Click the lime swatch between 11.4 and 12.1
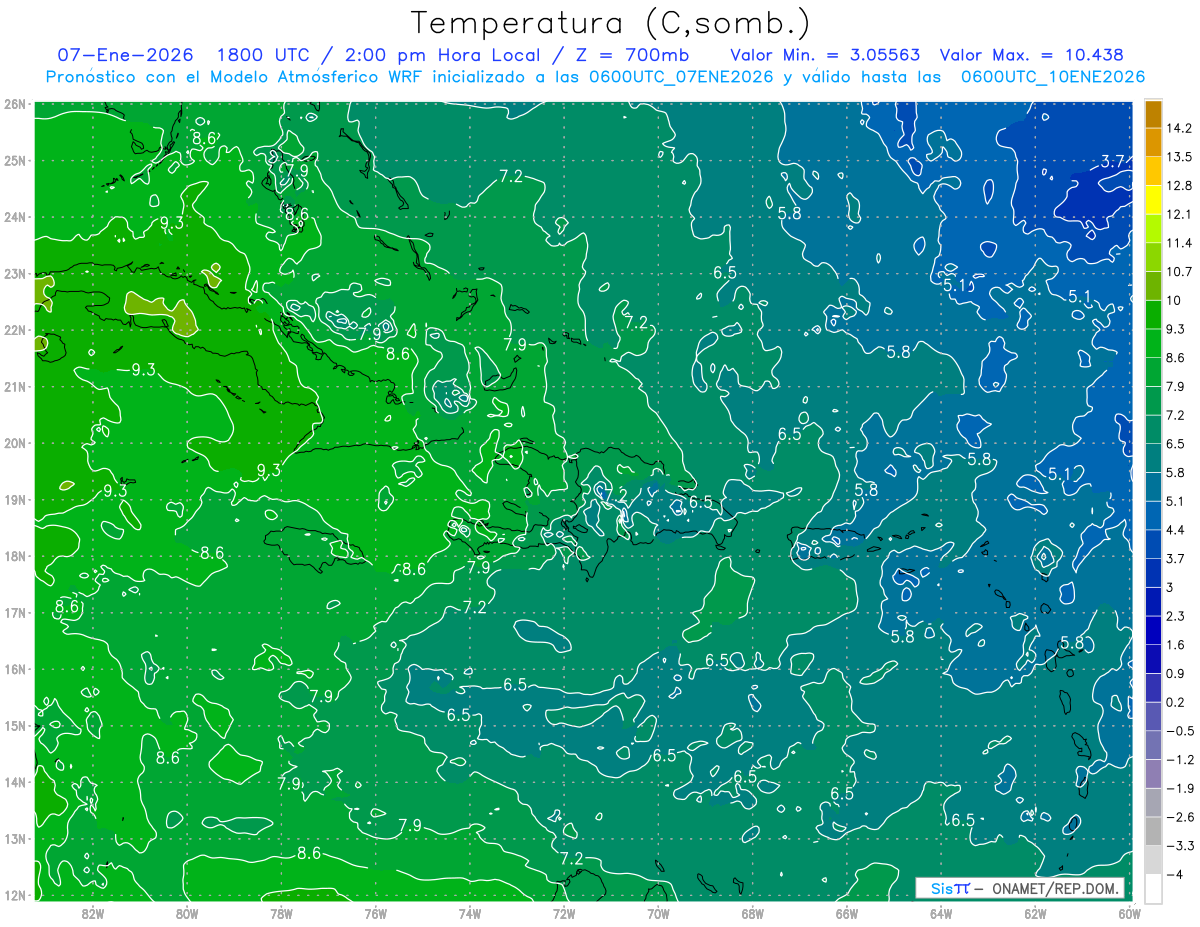This screenshot has width=1200, height=927. pyautogui.click(x=1153, y=228)
